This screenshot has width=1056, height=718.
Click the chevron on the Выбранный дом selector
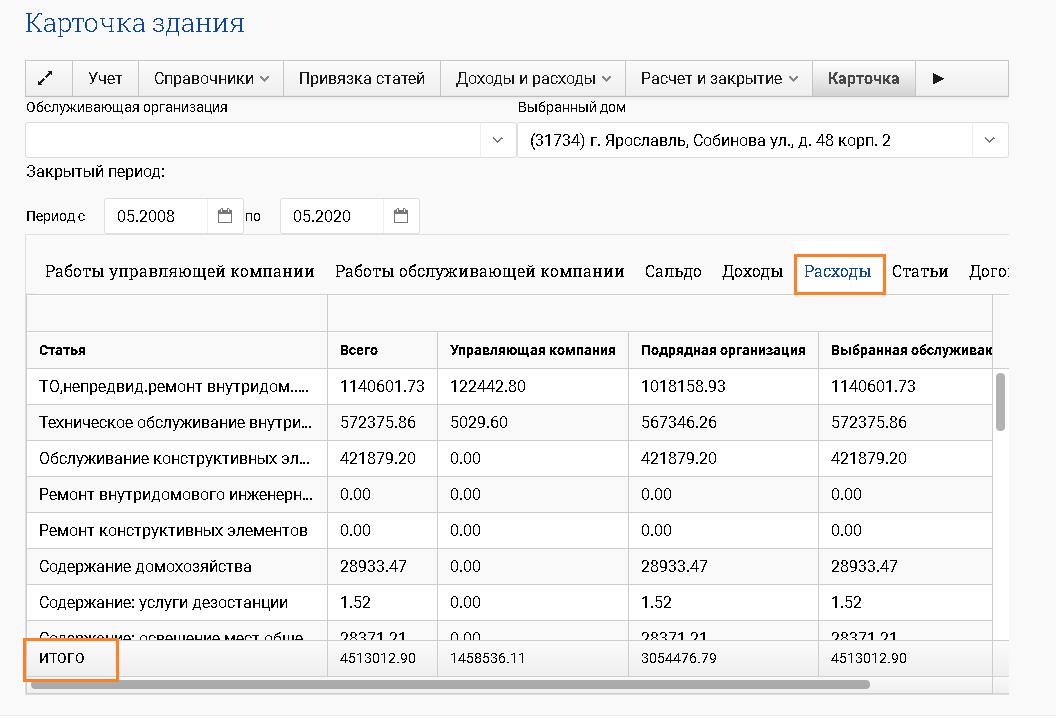(990, 140)
